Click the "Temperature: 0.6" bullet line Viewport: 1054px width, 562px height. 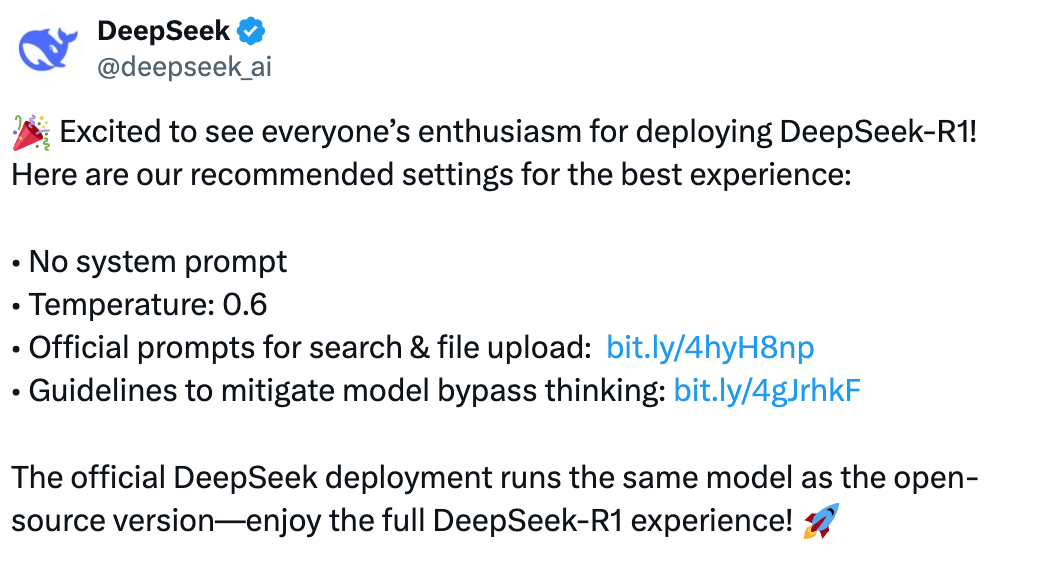point(140,305)
